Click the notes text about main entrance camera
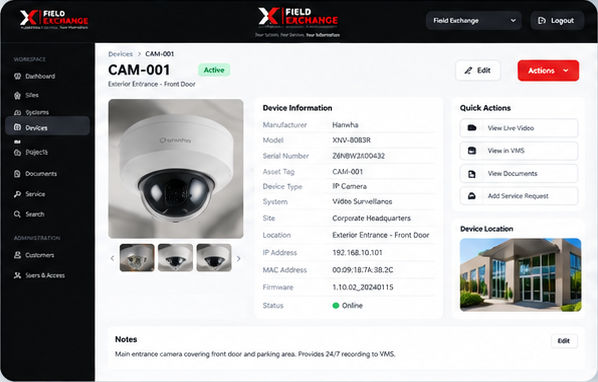Image resolution: width=598 pixels, height=382 pixels. coord(255,354)
